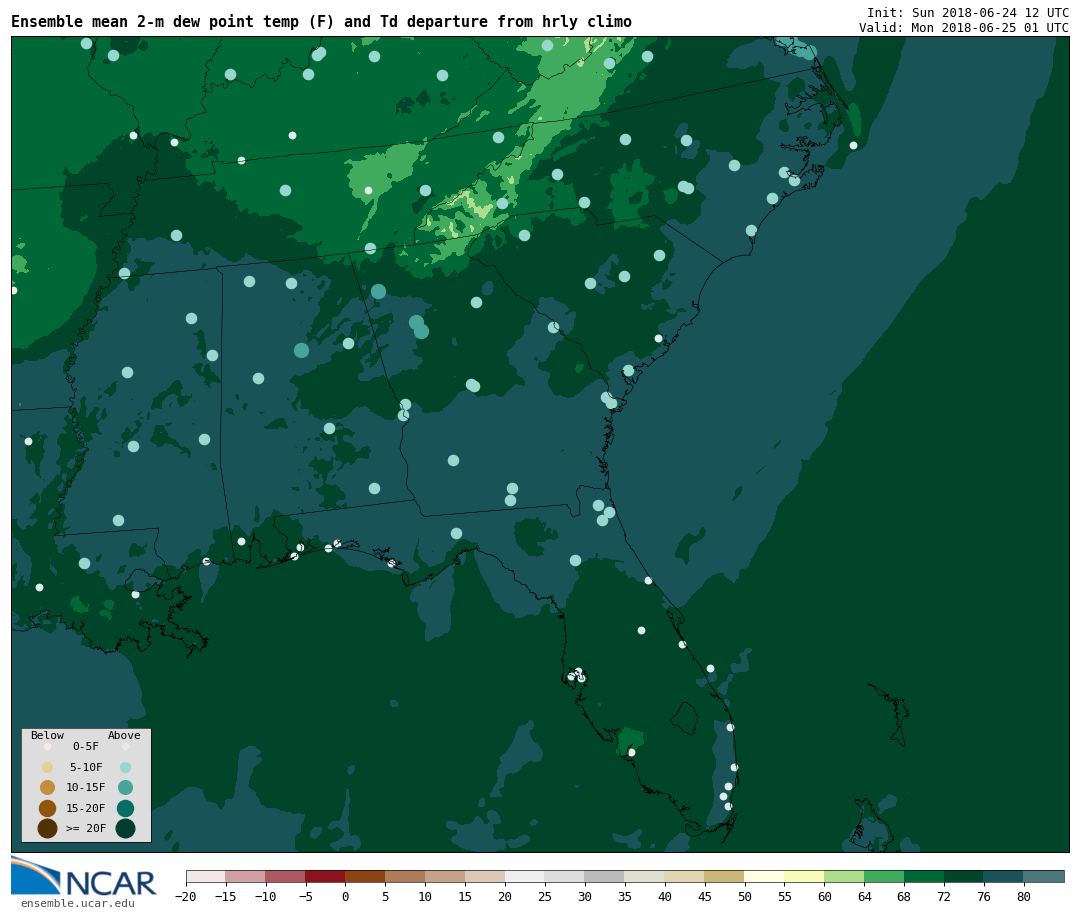Pick the Below 5-10F pale yellow circle
This screenshot has height=915, width=1080.
point(47,767)
